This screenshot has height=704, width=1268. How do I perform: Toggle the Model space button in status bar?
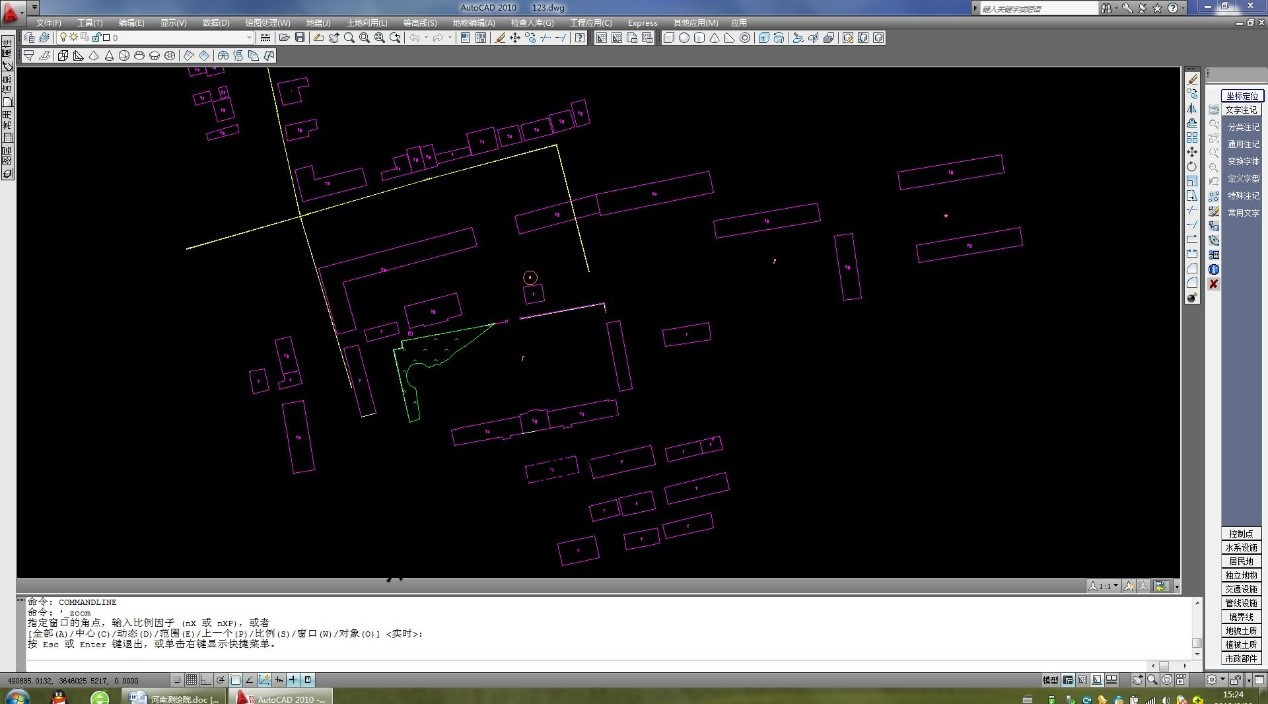1050,680
